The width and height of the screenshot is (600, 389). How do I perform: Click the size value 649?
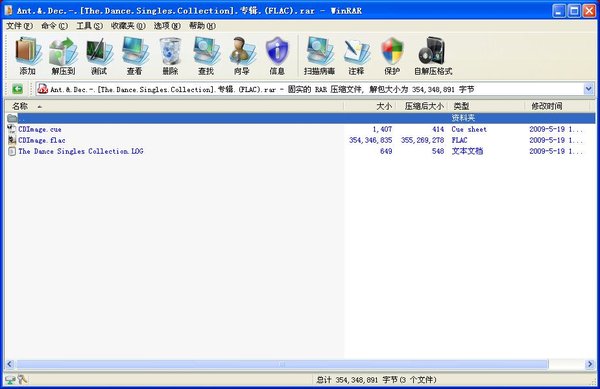point(386,151)
